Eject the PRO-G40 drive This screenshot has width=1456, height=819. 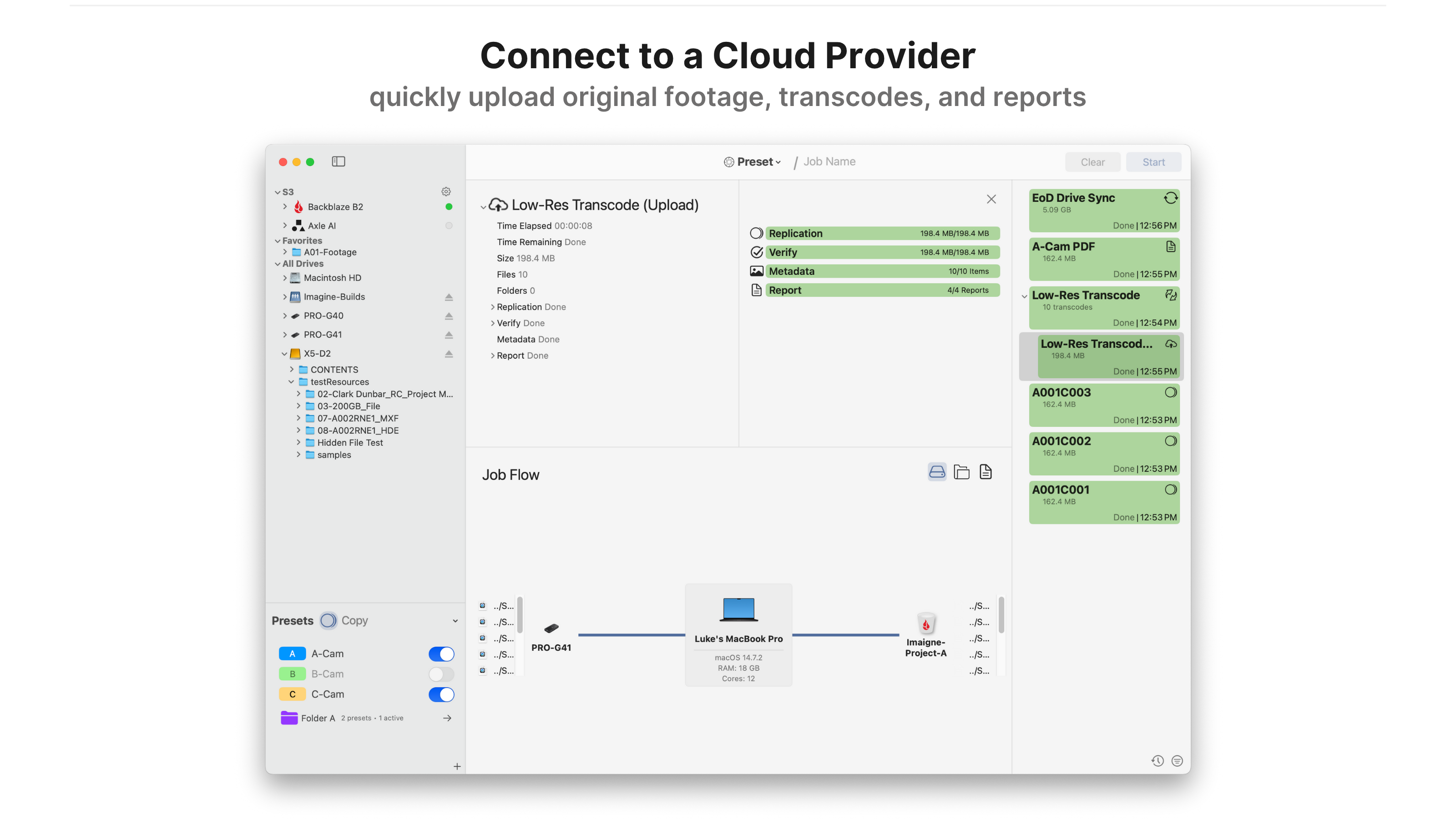coord(449,316)
